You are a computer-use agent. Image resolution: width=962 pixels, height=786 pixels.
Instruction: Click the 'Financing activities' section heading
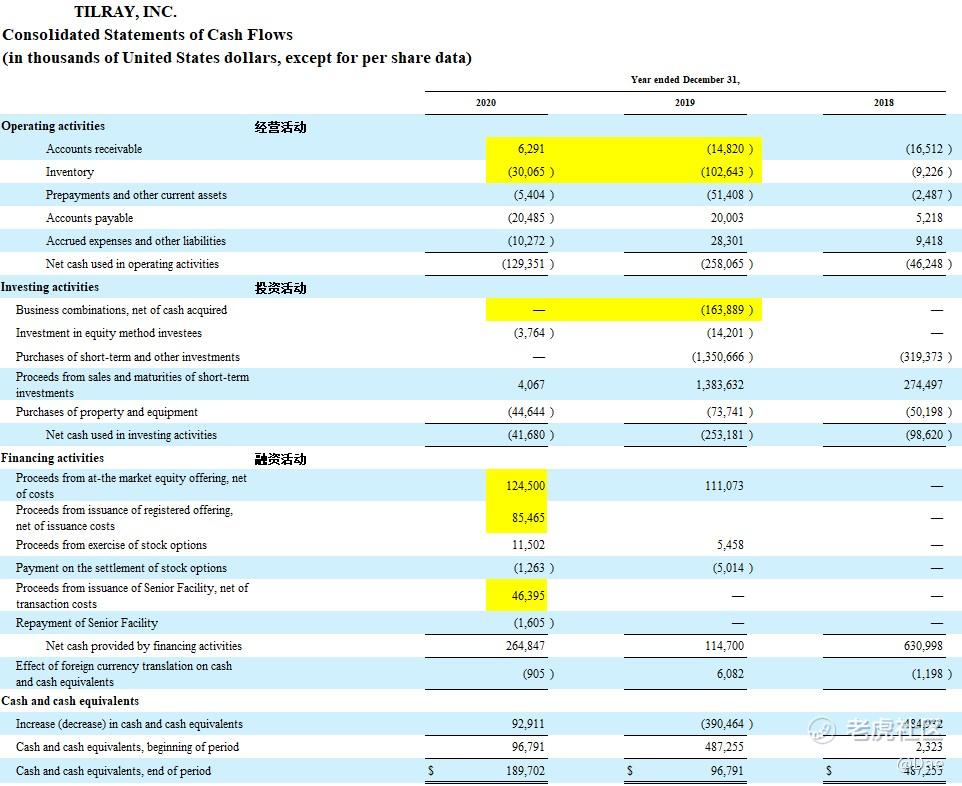[52, 458]
